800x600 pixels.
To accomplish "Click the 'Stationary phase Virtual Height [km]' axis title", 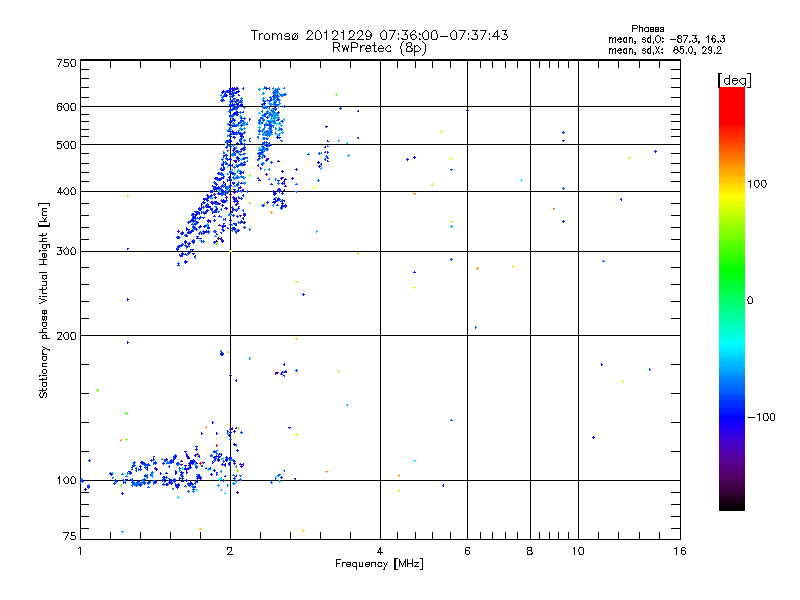I will 44,300.
